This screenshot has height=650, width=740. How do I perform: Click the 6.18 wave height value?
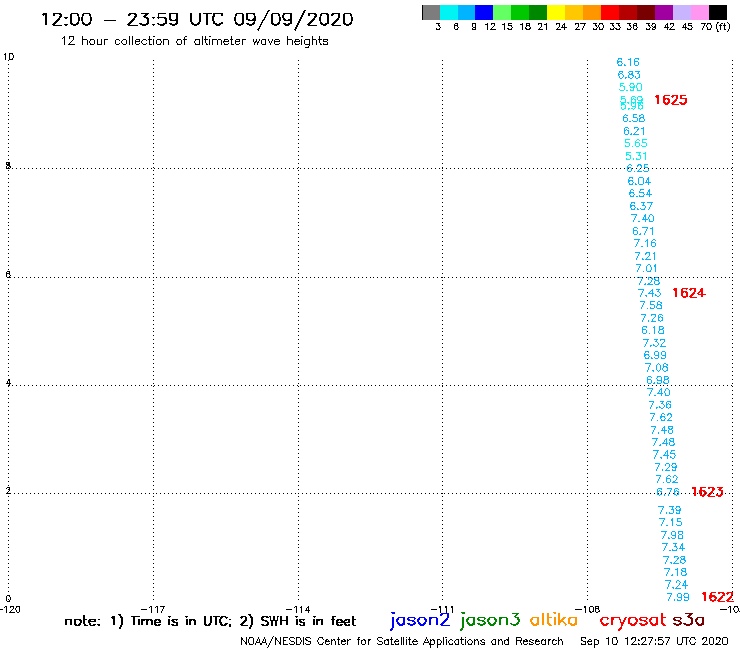[653, 330]
